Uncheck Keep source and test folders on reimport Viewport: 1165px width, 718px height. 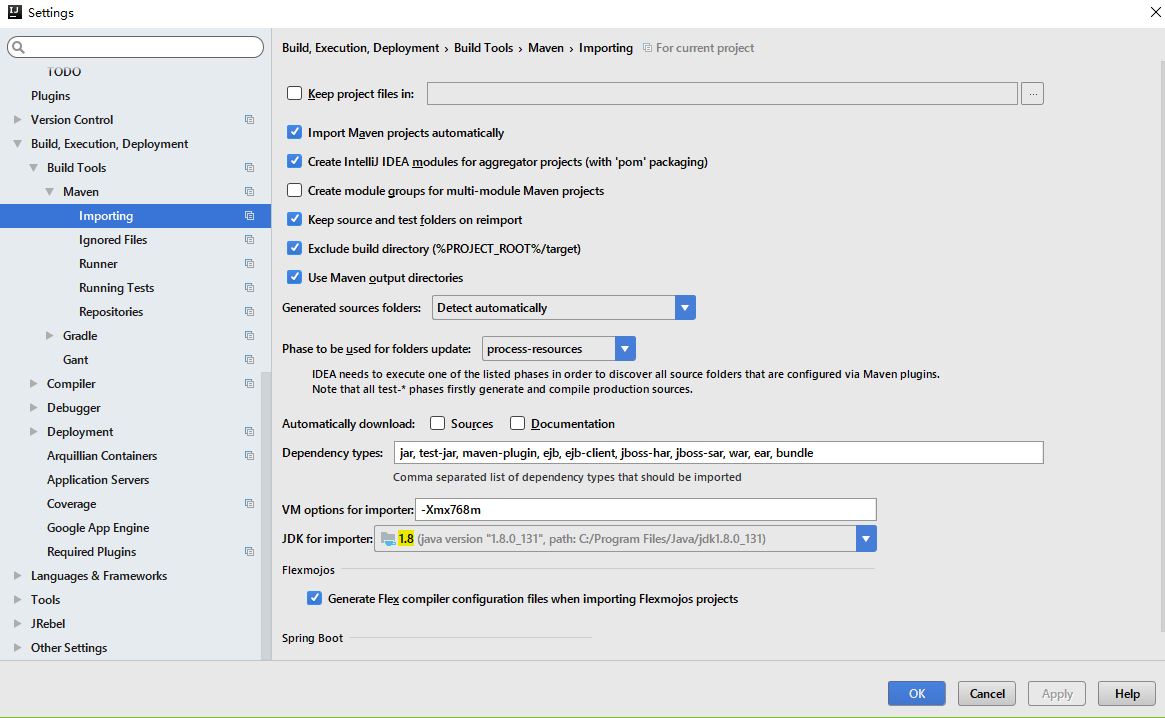pyautogui.click(x=294, y=219)
